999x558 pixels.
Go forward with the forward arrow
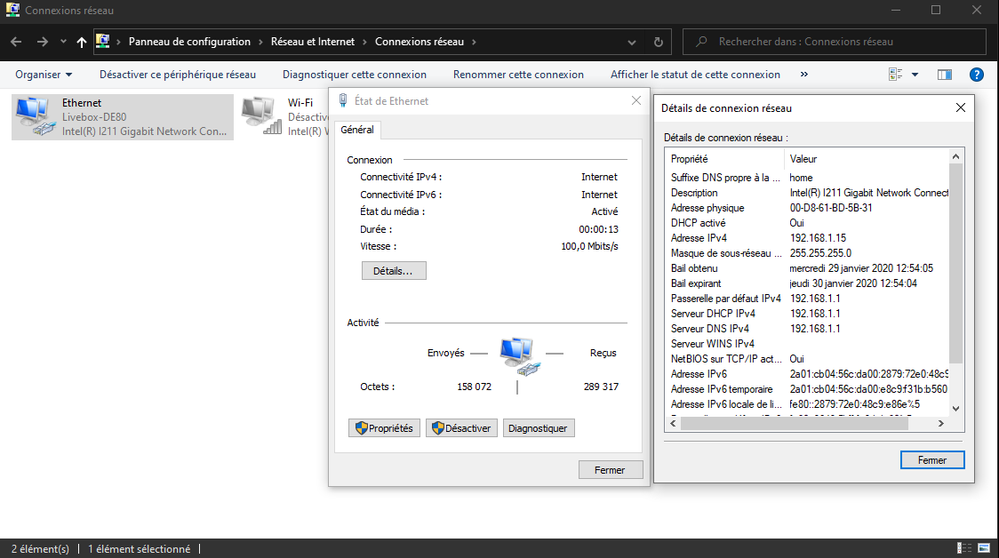click(42, 42)
